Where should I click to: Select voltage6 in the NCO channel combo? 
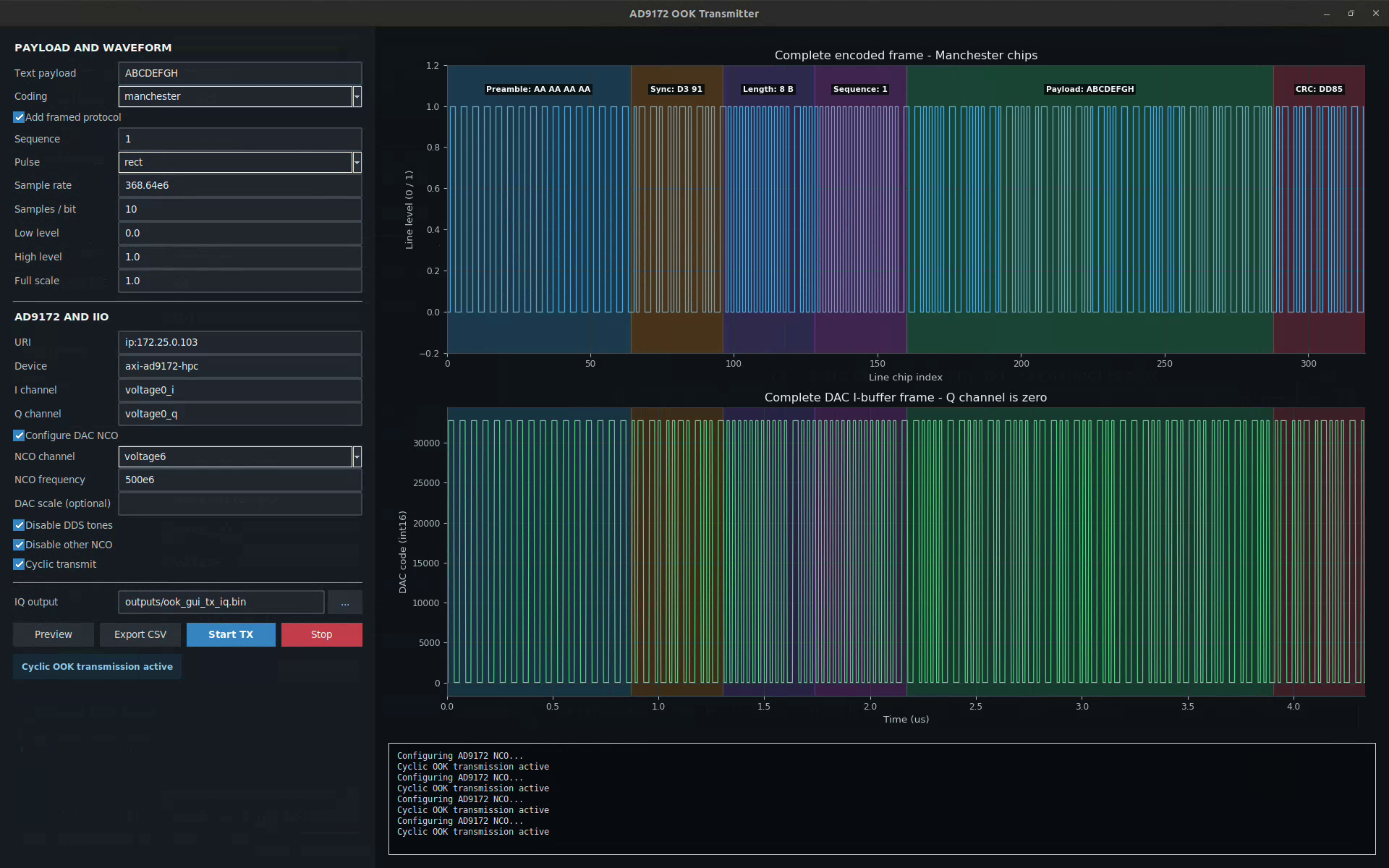(235, 456)
